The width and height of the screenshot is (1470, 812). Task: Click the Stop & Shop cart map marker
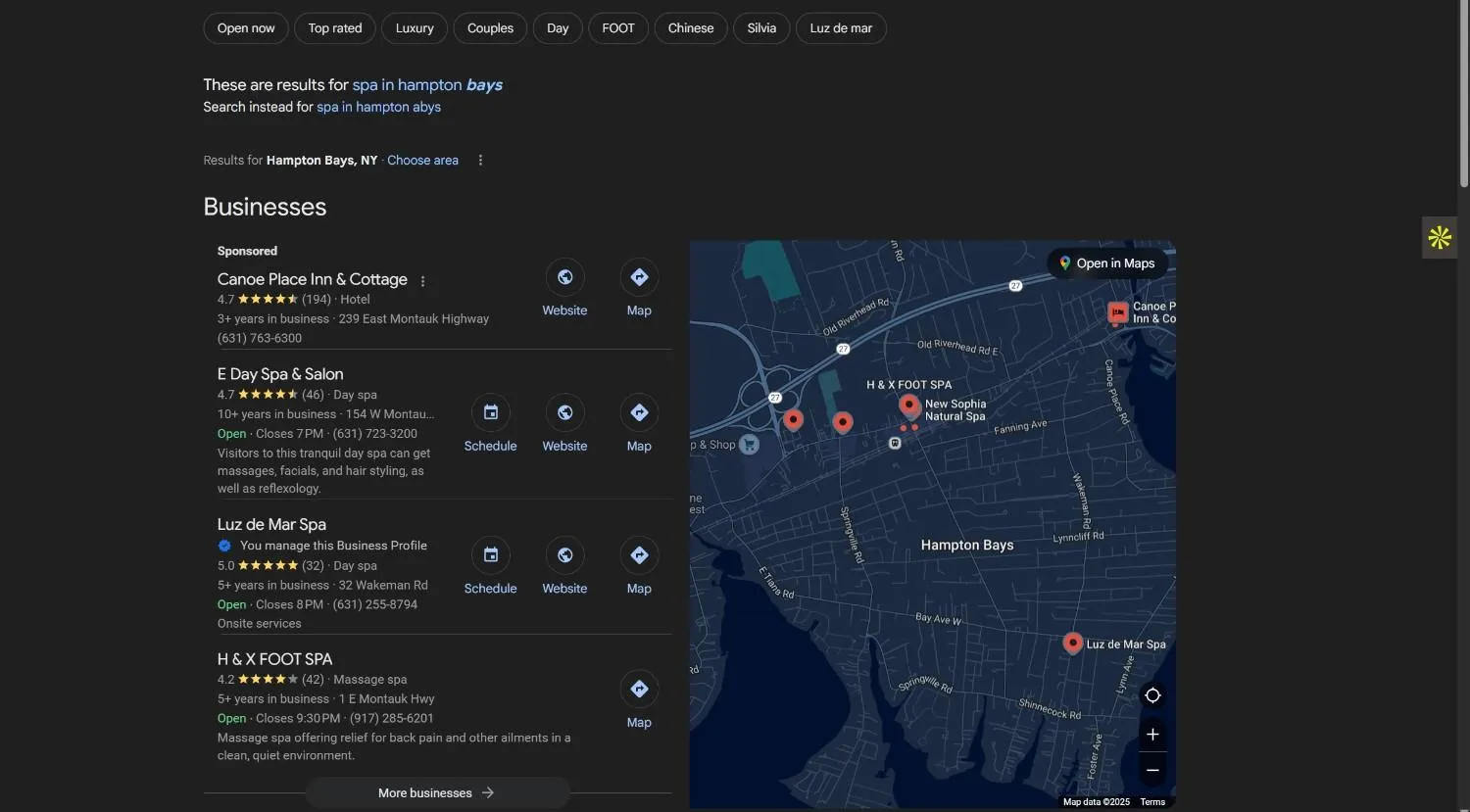tap(749, 444)
